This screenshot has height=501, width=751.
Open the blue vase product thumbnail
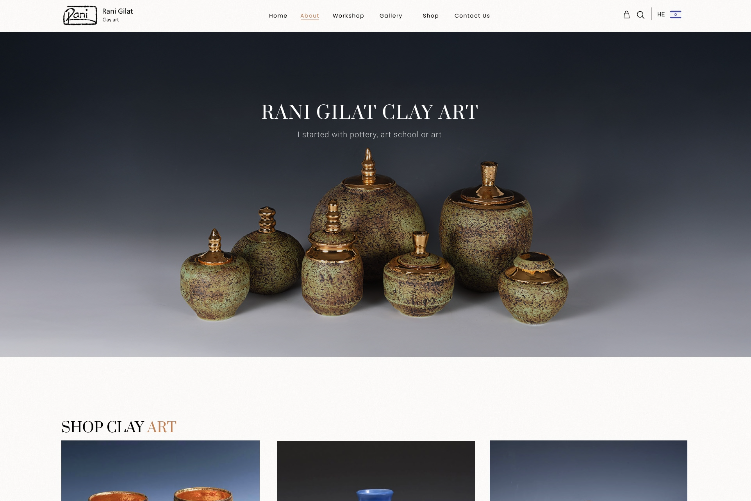click(376, 471)
